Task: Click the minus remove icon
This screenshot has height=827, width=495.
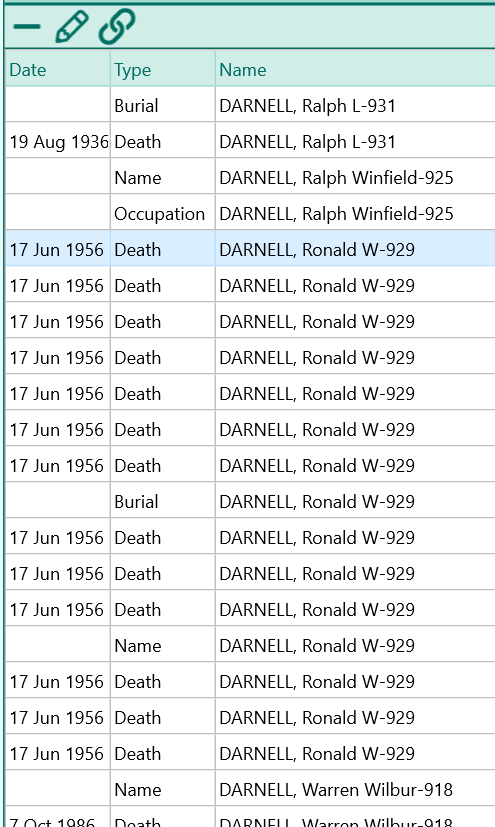Action: (x=27, y=26)
